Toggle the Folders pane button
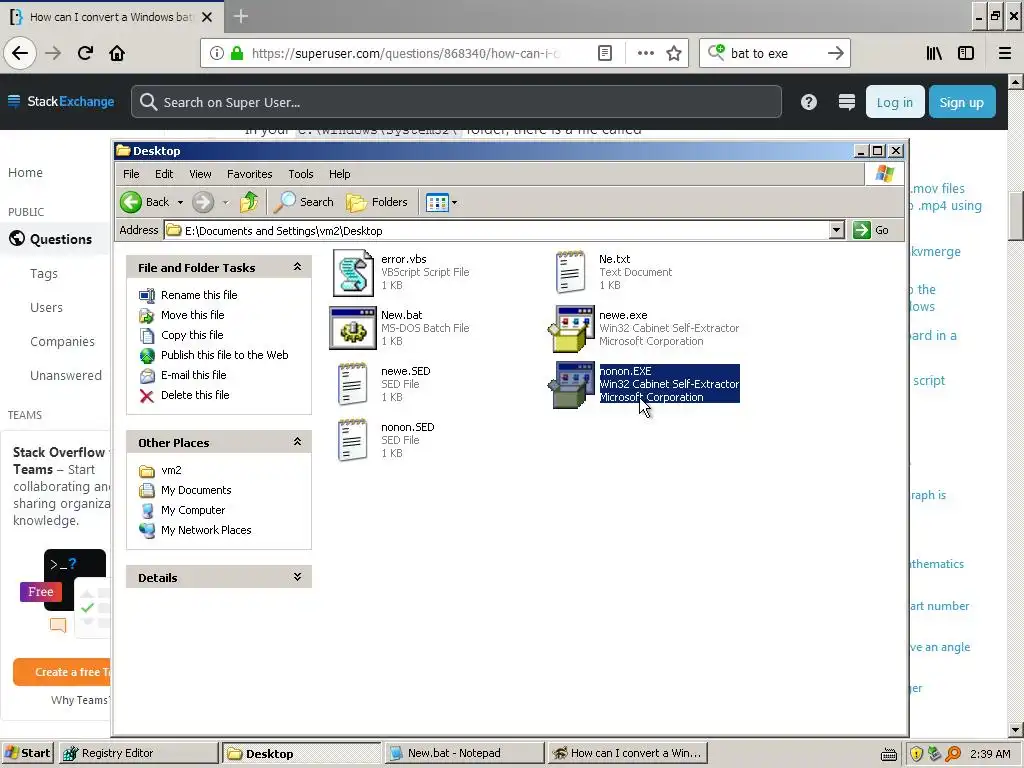The width and height of the screenshot is (1024, 768). pos(377,202)
